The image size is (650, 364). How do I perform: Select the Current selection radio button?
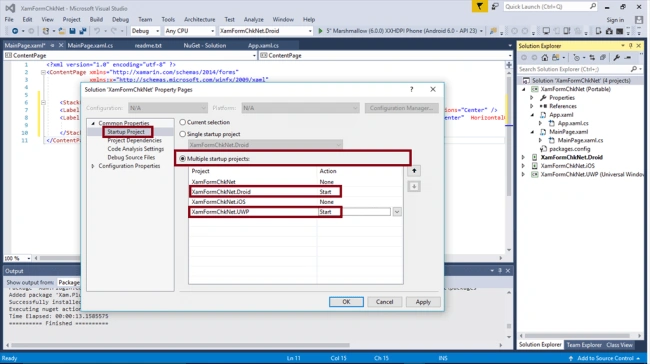182,122
